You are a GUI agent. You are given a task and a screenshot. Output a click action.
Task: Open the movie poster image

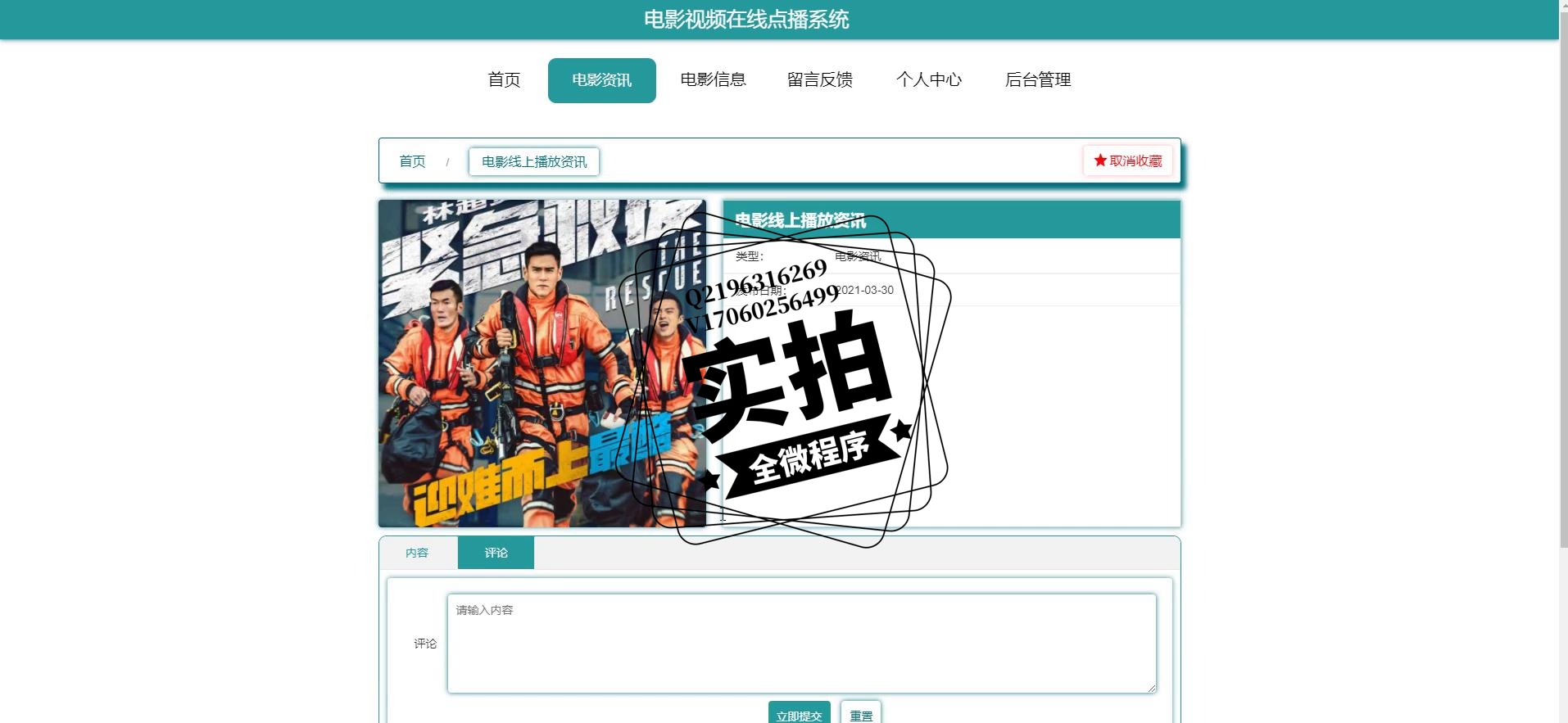click(x=542, y=363)
